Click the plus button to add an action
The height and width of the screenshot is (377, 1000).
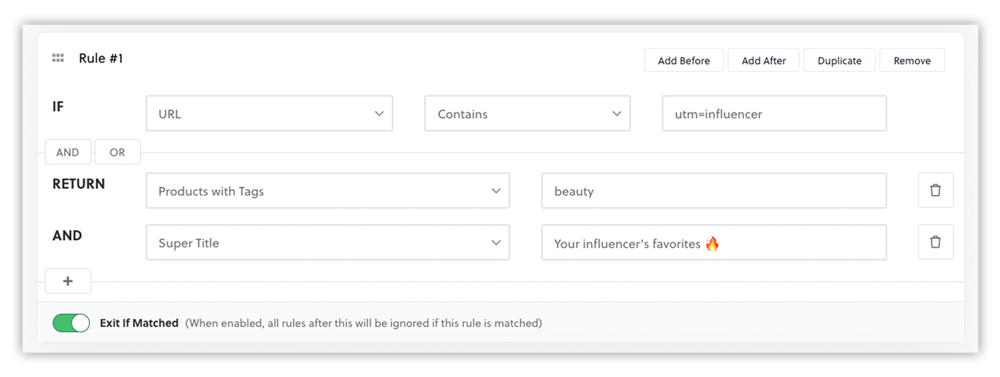coord(68,281)
